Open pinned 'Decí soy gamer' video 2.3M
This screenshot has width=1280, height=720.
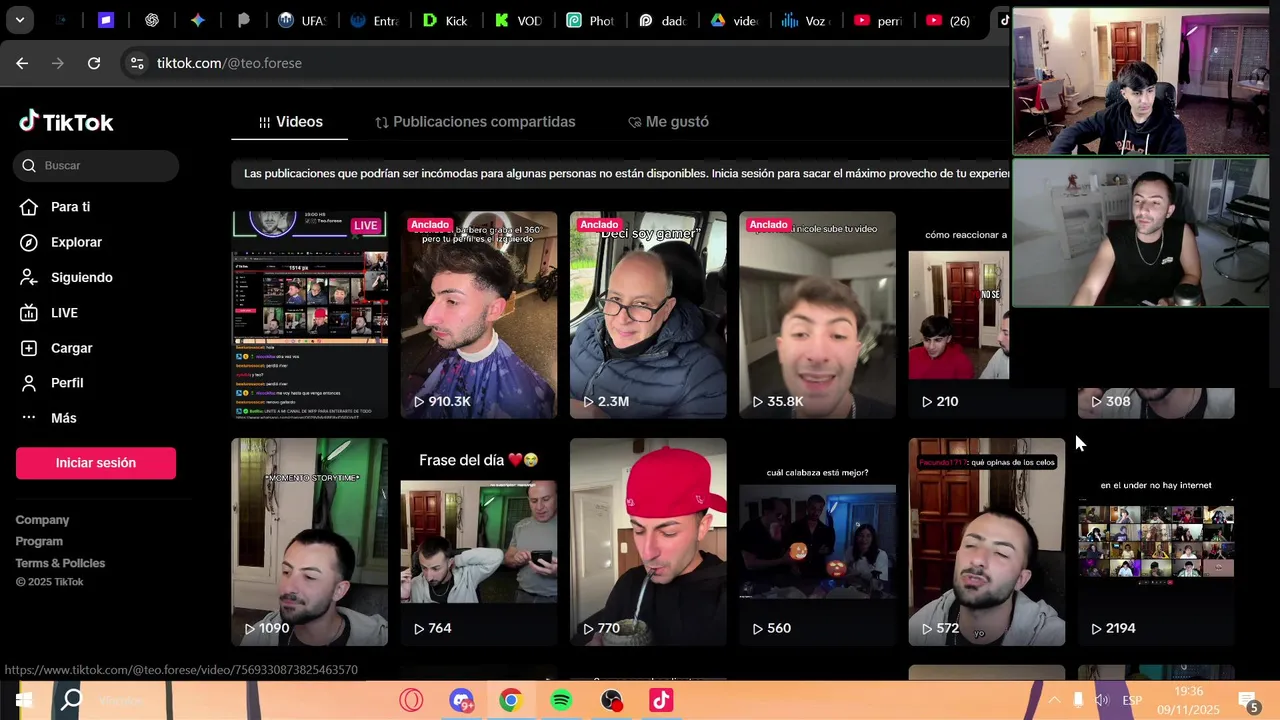pos(648,314)
